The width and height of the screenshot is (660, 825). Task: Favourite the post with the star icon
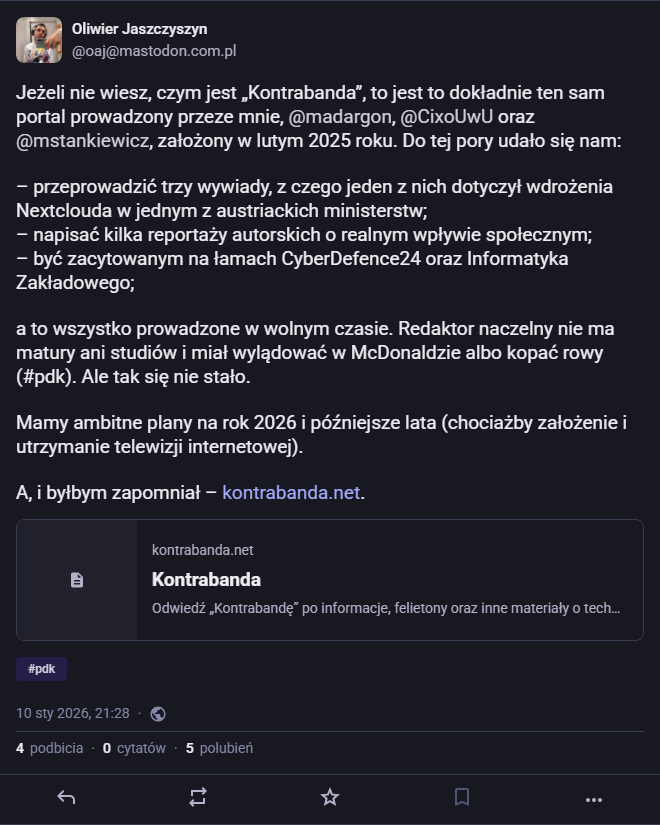pos(330,797)
